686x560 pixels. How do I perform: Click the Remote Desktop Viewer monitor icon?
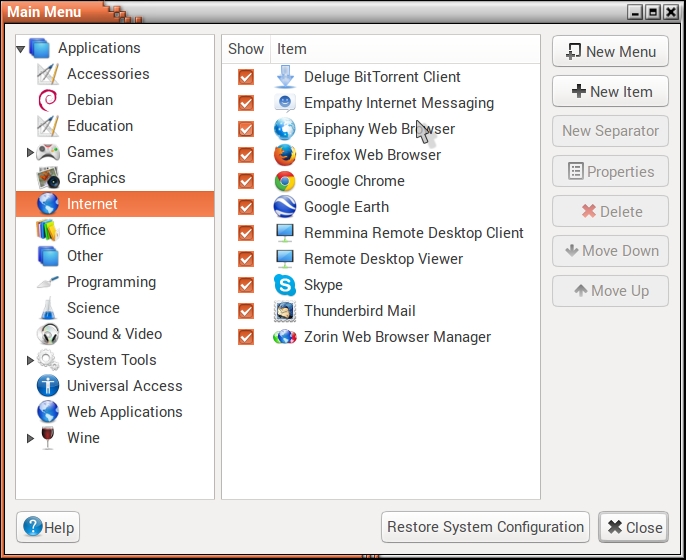285,259
